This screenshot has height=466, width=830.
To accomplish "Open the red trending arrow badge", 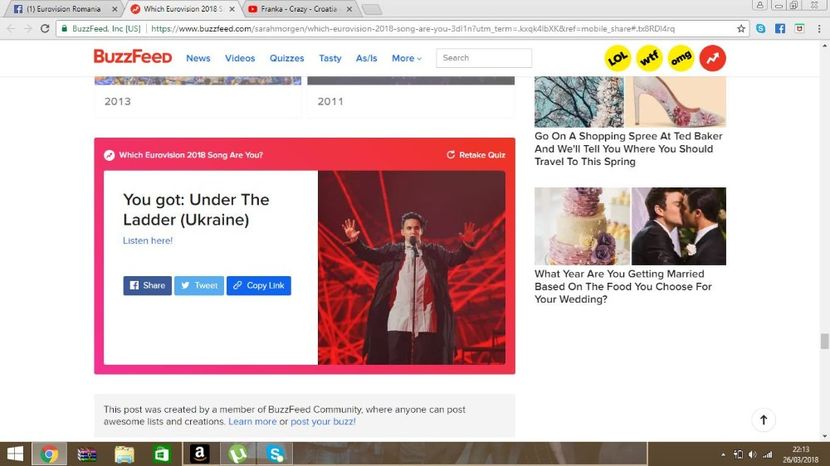I will pos(712,58).
